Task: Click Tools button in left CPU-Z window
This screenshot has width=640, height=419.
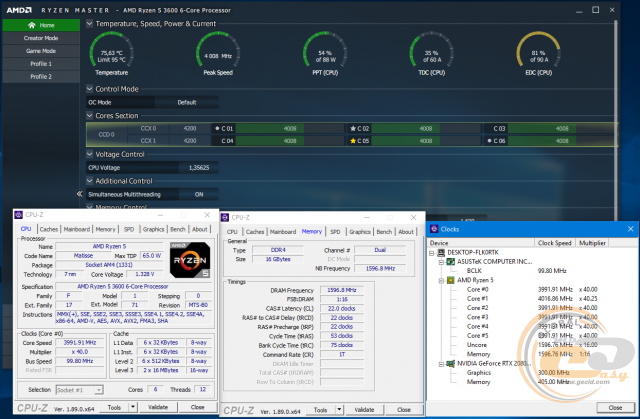Action: click(x=114, y=407)
